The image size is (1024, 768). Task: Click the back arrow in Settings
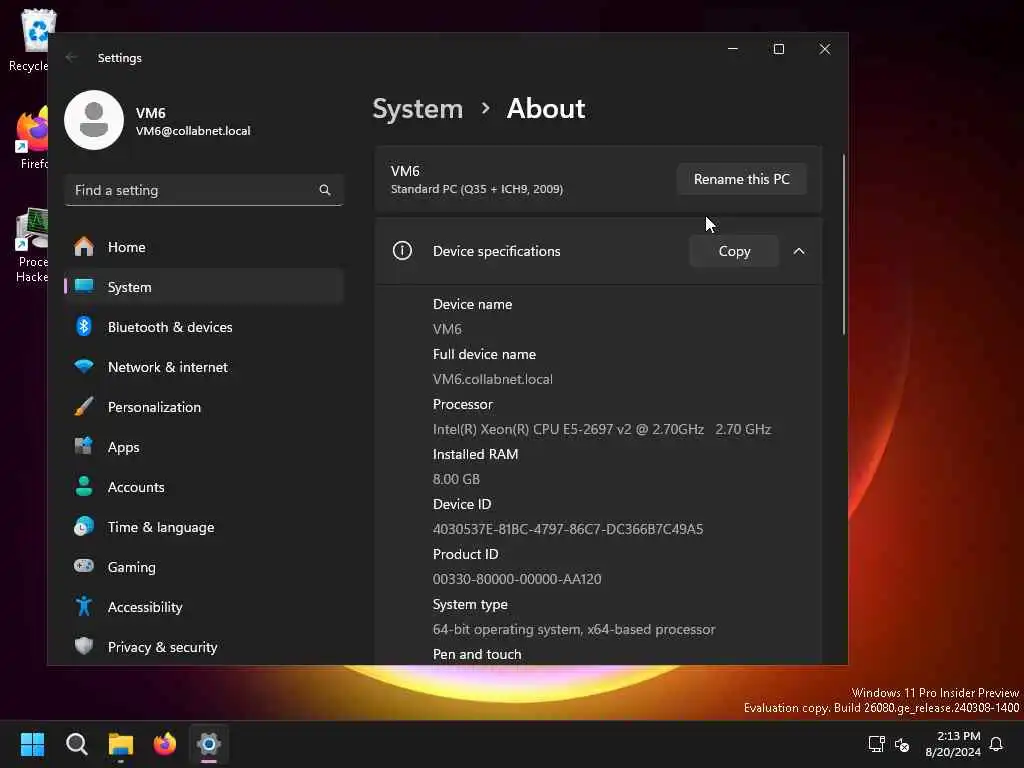71,57
